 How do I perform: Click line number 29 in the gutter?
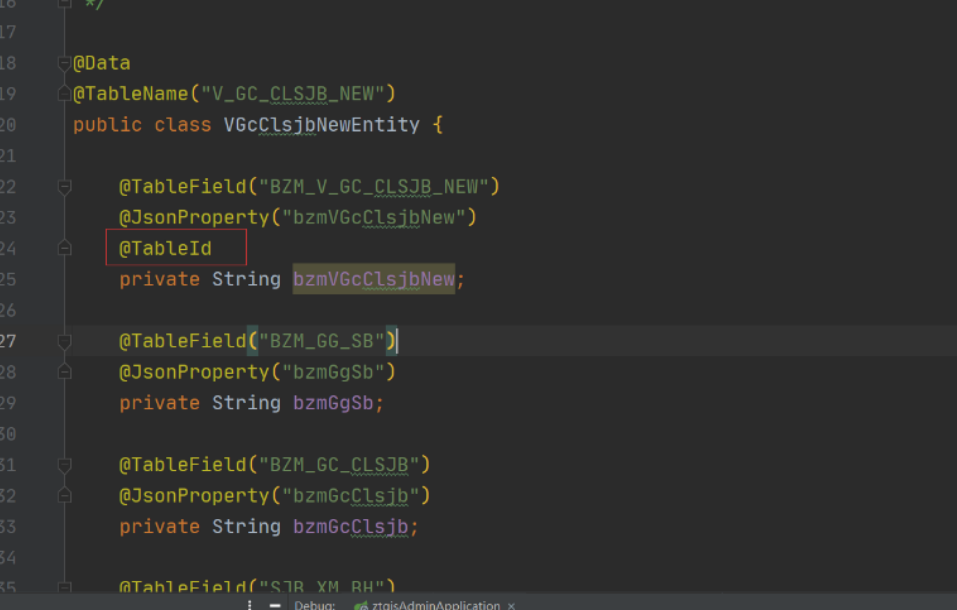pos(8,403)
